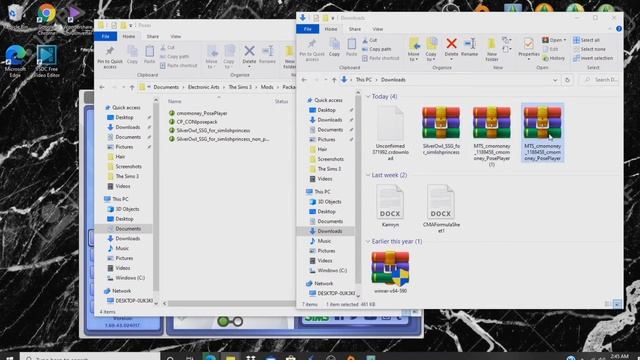Click Copy path in Downloads window ribbon
The height and width of the screenshot is (360, 640).
pyautogui.click(x=376, y=49)
